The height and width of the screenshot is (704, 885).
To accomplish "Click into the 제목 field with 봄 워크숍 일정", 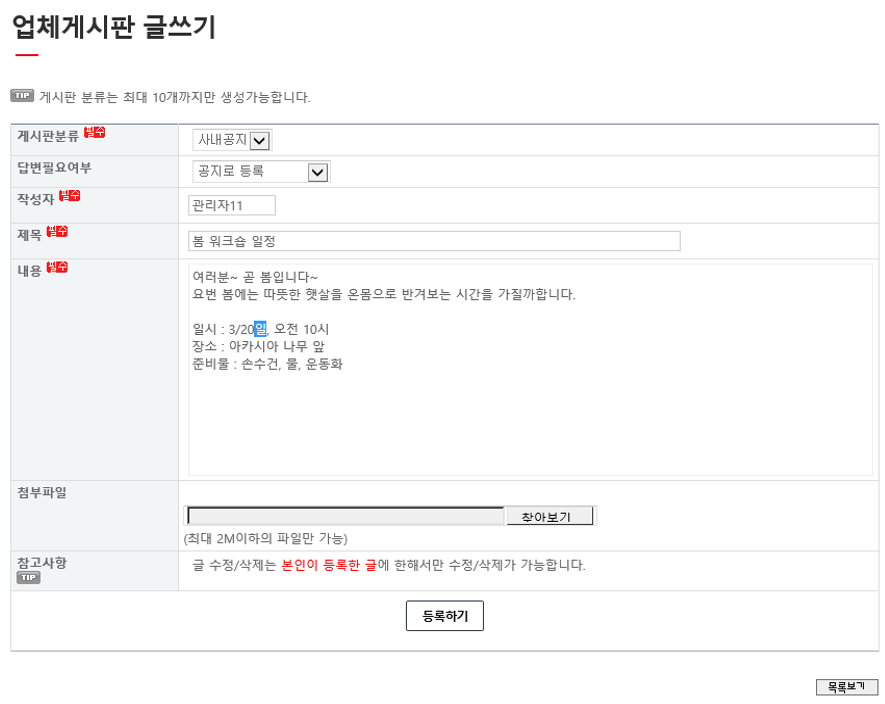I will (x=433, y=241).
